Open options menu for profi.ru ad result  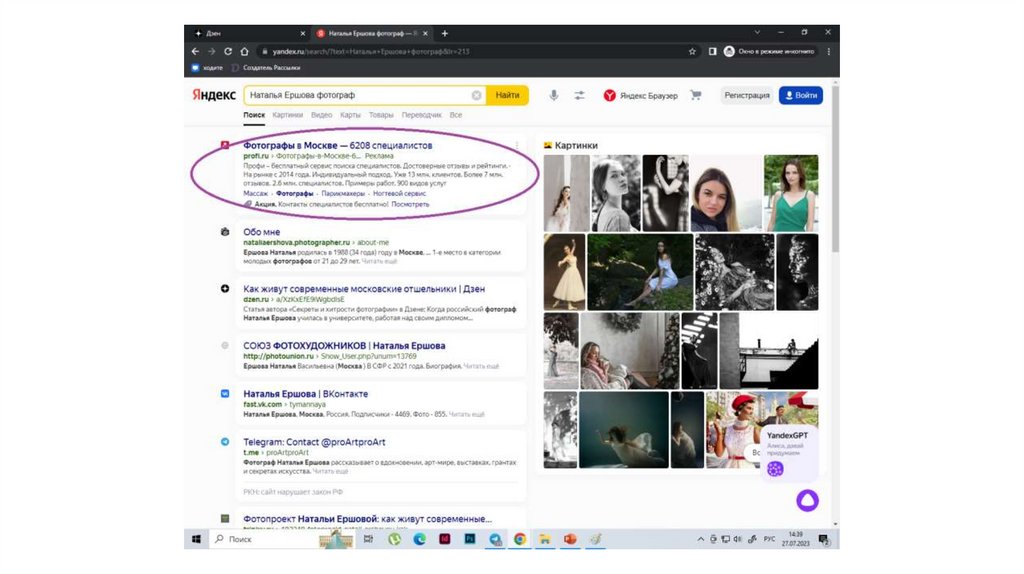pyautogui.click(x=516, y=146)
